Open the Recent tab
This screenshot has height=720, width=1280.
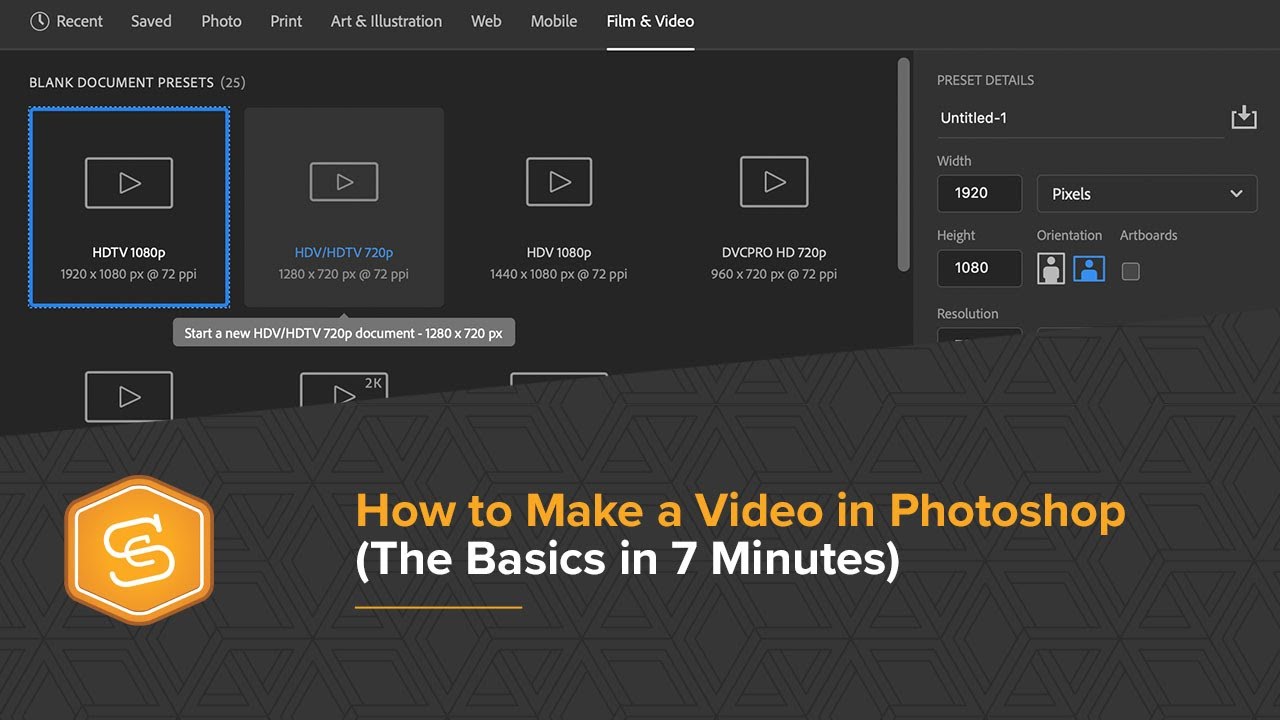click(x=66, y=21)
